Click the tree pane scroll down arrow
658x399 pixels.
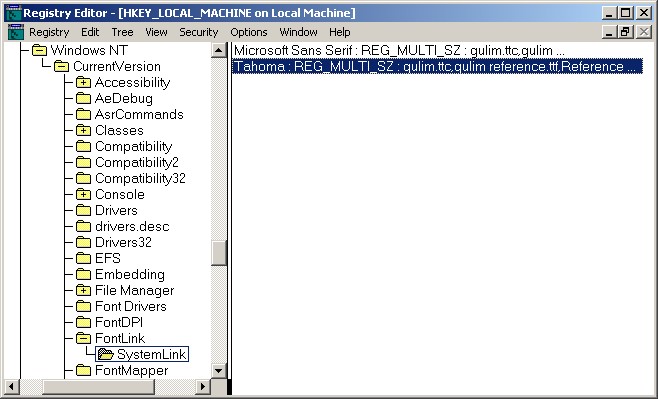(219, 370)
